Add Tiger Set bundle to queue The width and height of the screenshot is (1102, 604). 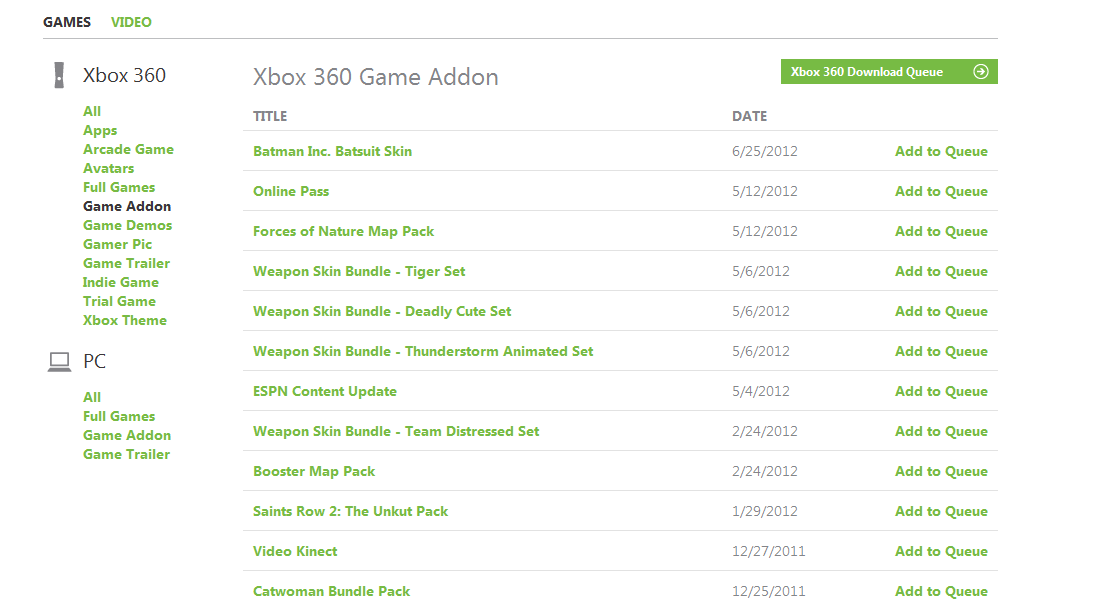point(941,271)
